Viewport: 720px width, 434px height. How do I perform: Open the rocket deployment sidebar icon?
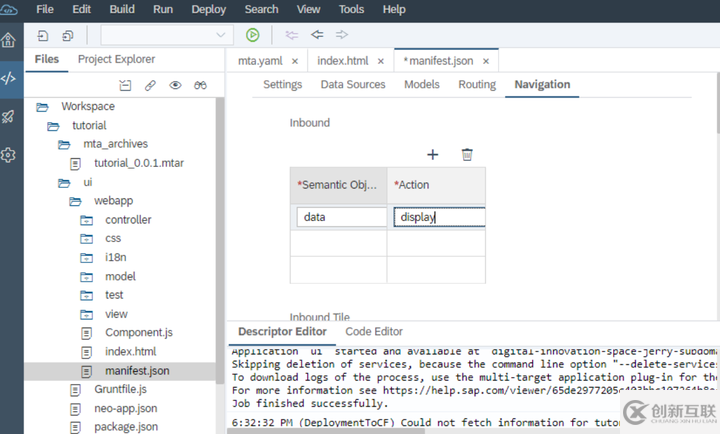point(8,117)
